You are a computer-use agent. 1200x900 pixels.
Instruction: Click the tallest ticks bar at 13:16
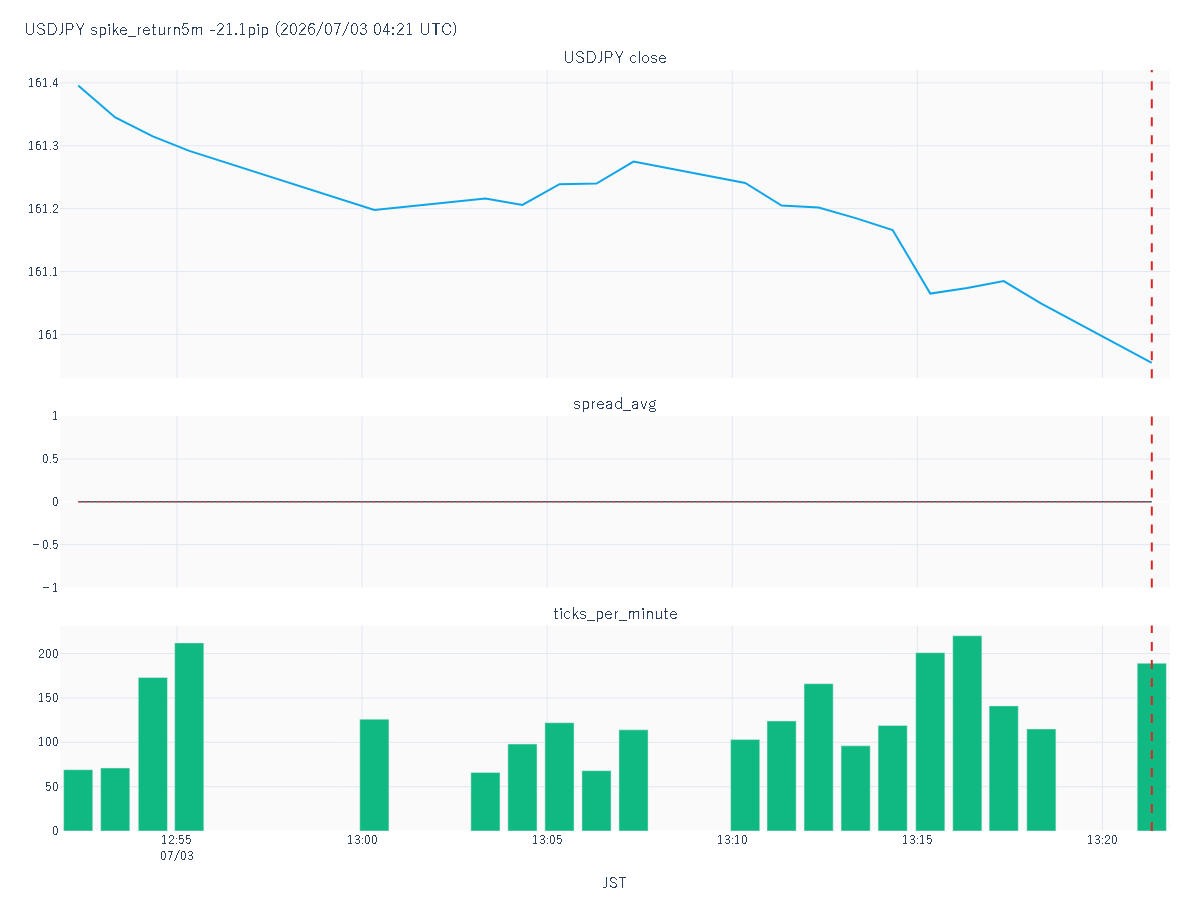(x=967, y=733)
